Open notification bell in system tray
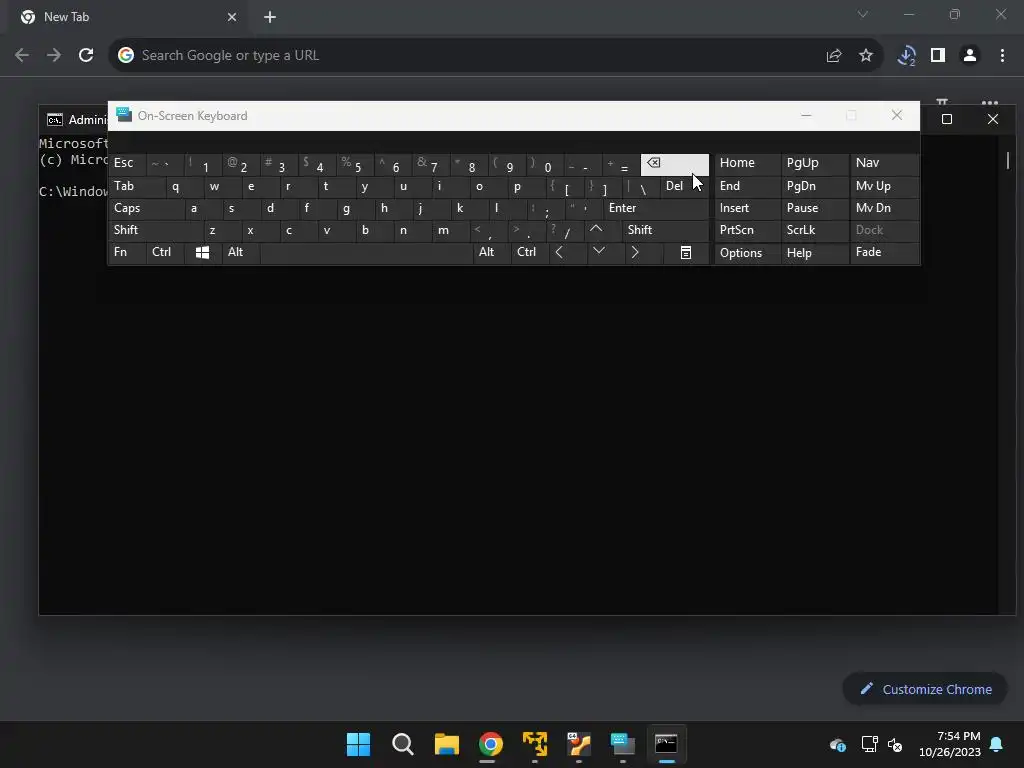 [x=997, y=744]
